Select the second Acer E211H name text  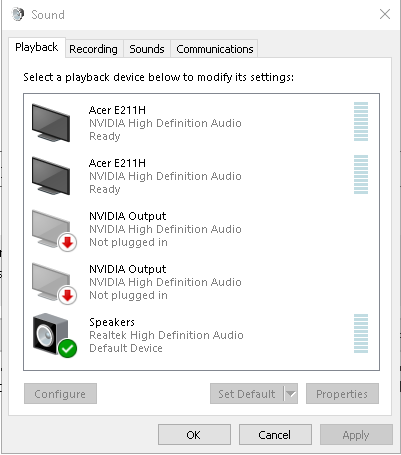pos(117,163)
